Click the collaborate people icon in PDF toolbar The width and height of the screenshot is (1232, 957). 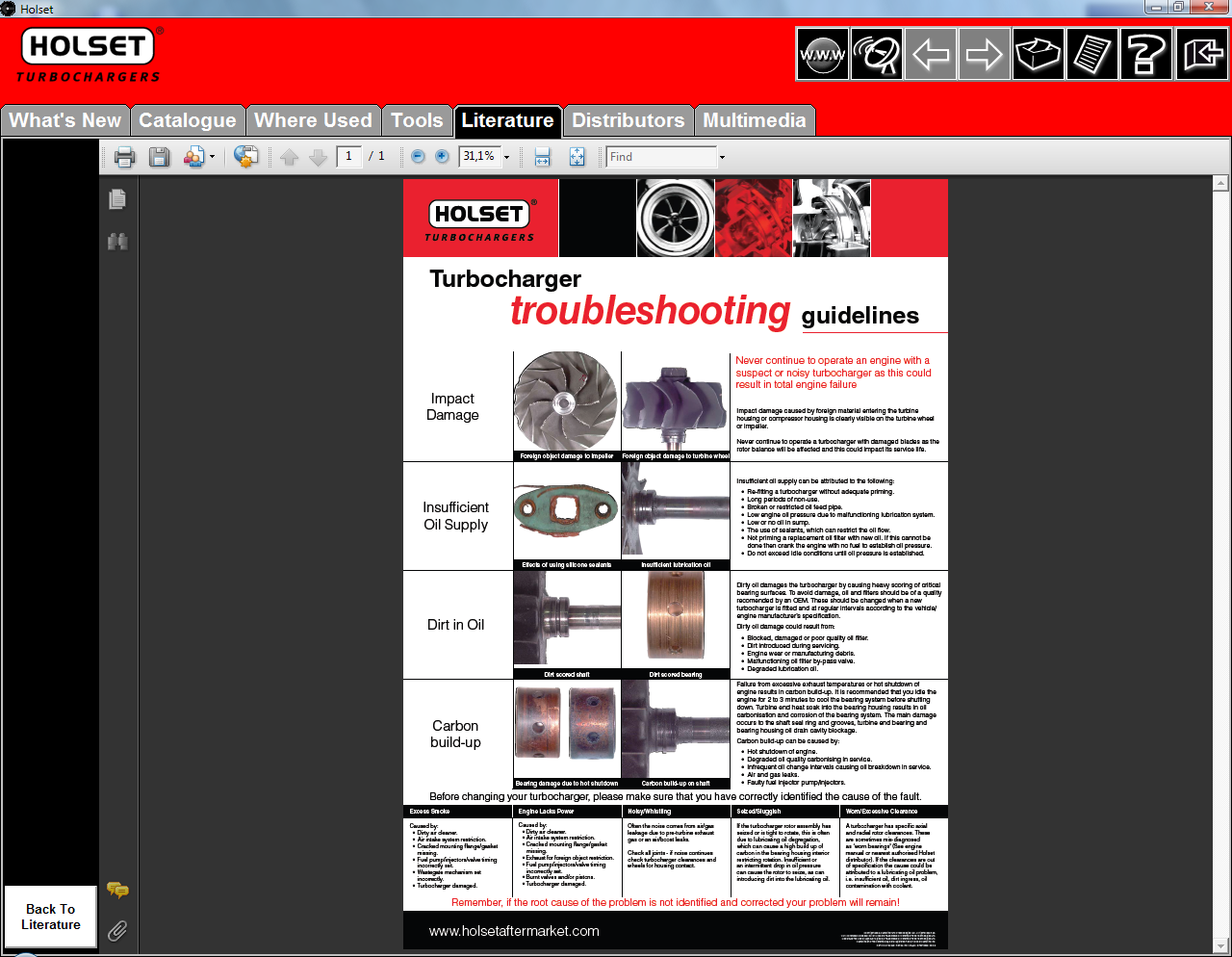pyautogui.click(x=193, y=157)
